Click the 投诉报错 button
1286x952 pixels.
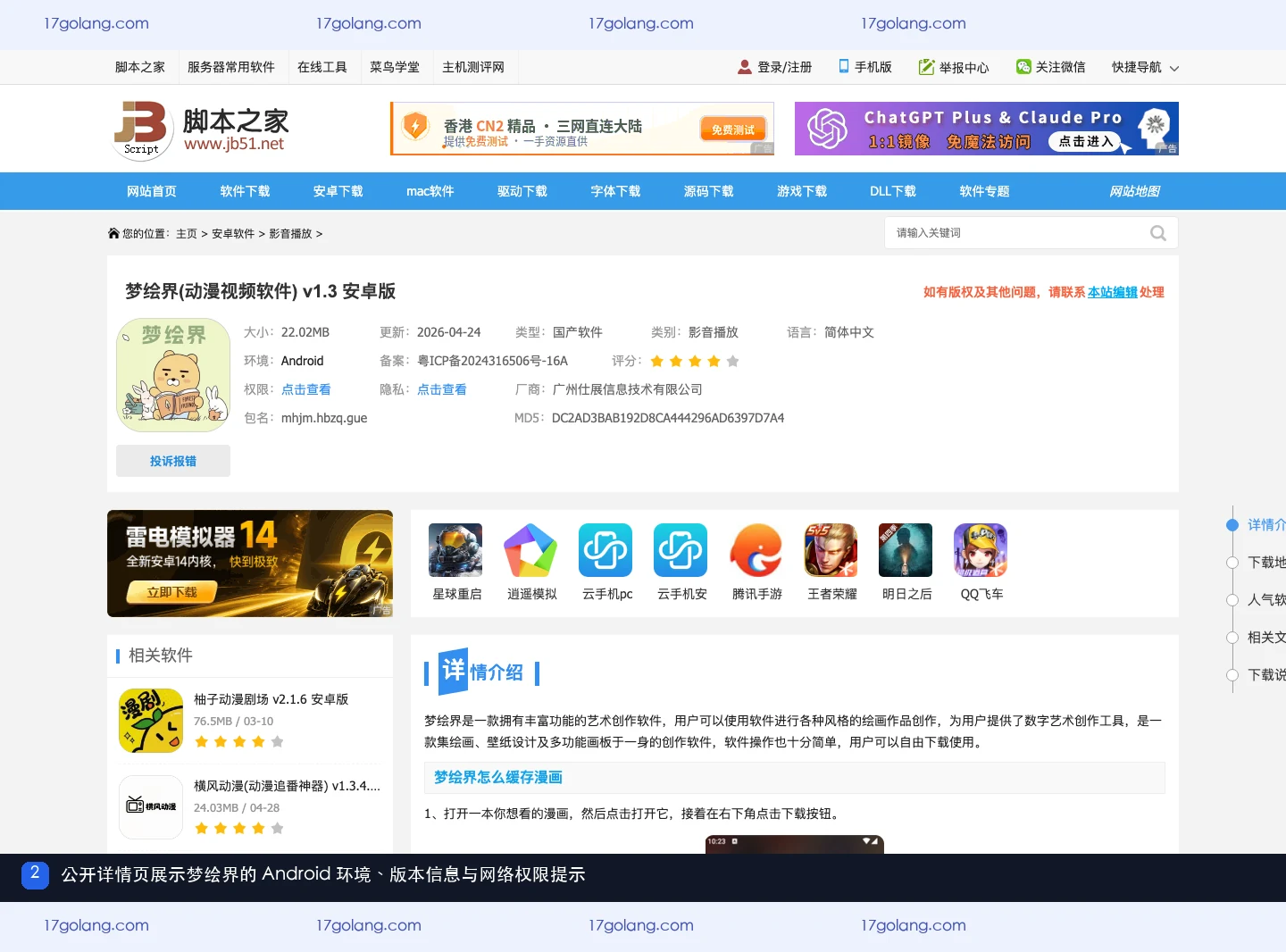click(173, 461)
